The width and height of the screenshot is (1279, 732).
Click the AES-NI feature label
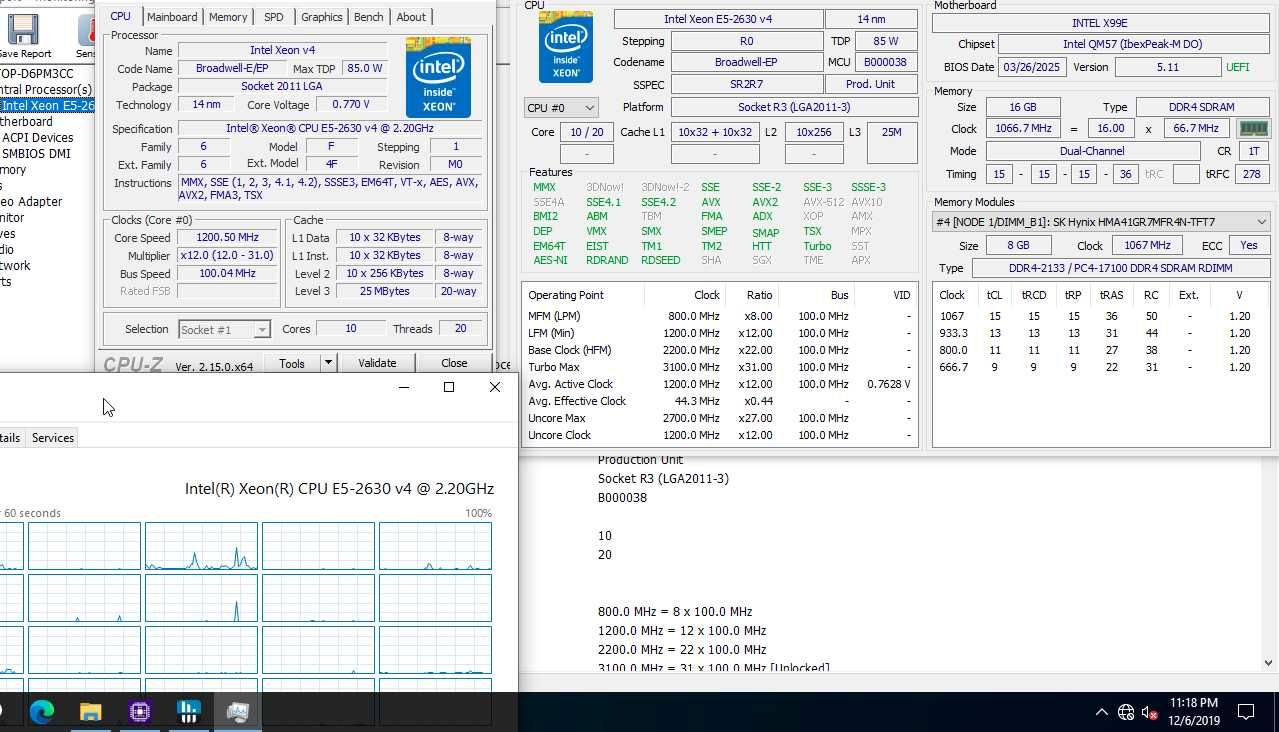550,260
